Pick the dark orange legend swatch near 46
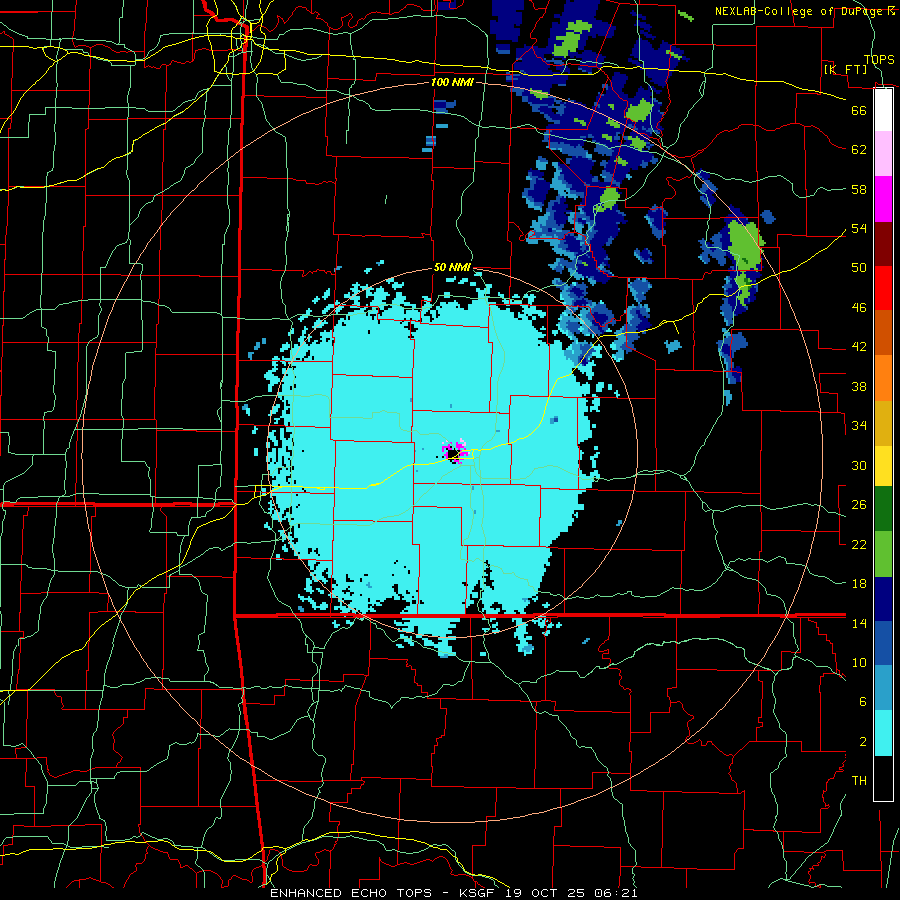Image resolution: width=900 pixels, height=900 pixels. click(x=883, y=333)
